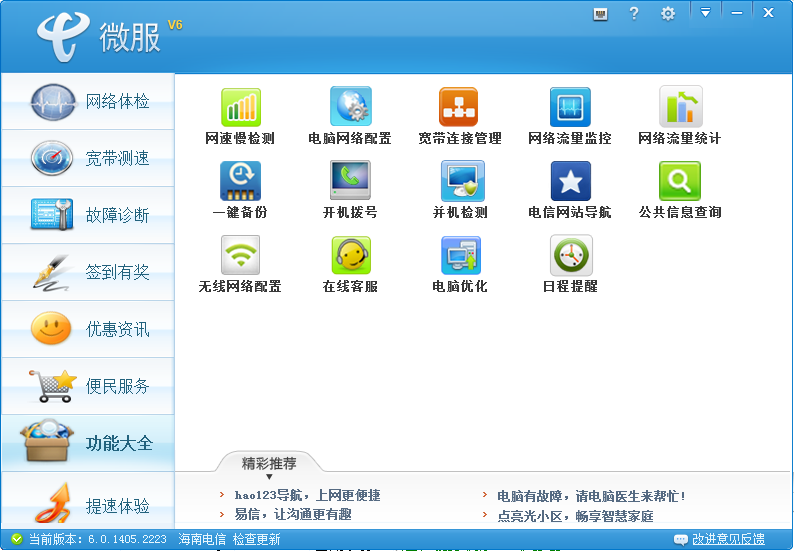Select the 功能大全 all functions tab
The image size is (794, 551).
88,443
